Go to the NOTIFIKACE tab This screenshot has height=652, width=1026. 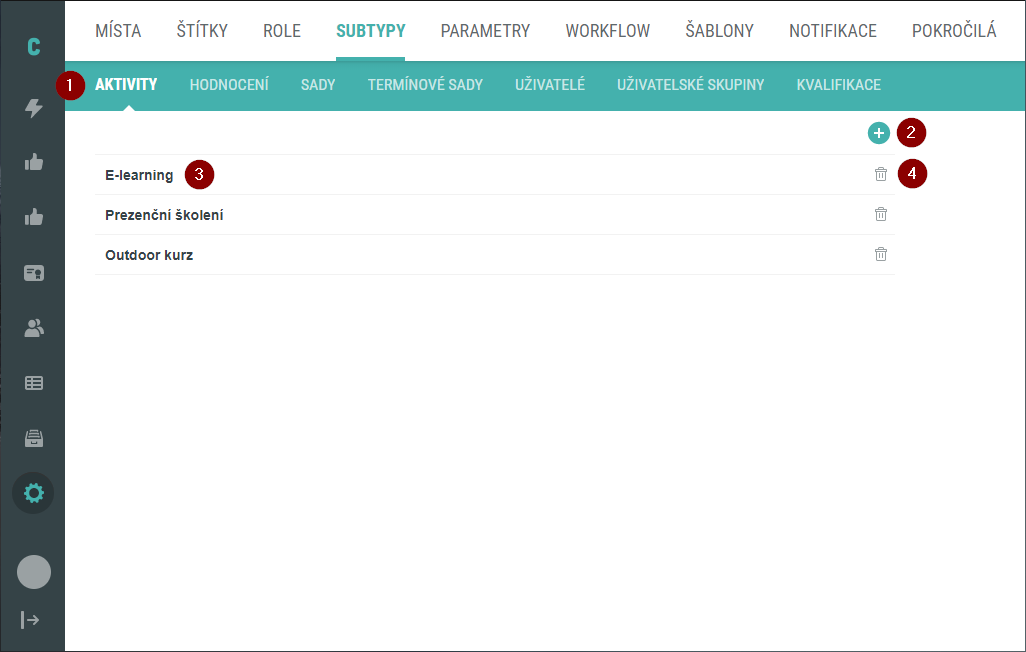[x=832, y=31]
